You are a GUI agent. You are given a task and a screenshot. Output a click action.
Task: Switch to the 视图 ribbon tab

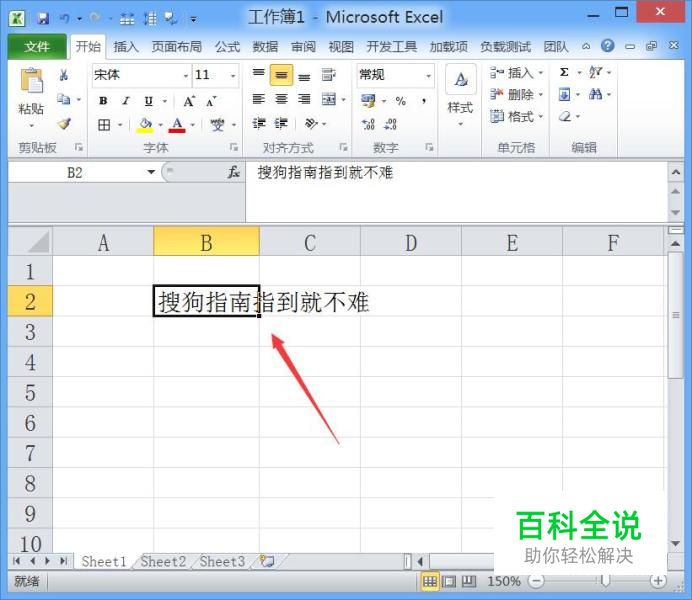point(341,46)
